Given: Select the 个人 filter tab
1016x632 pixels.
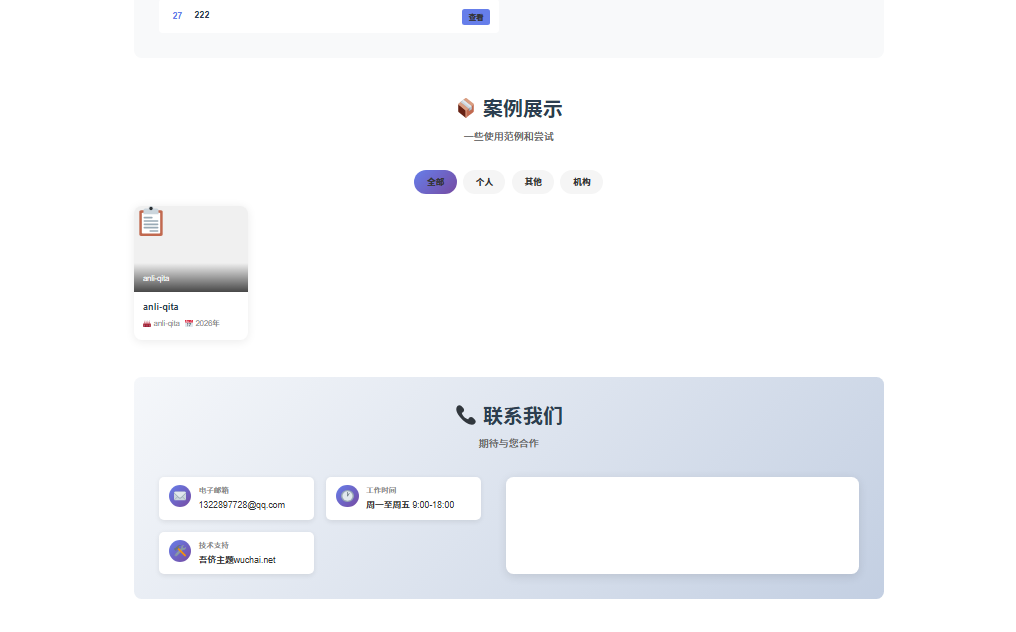Looking at the screenshot, I should 484,182.
